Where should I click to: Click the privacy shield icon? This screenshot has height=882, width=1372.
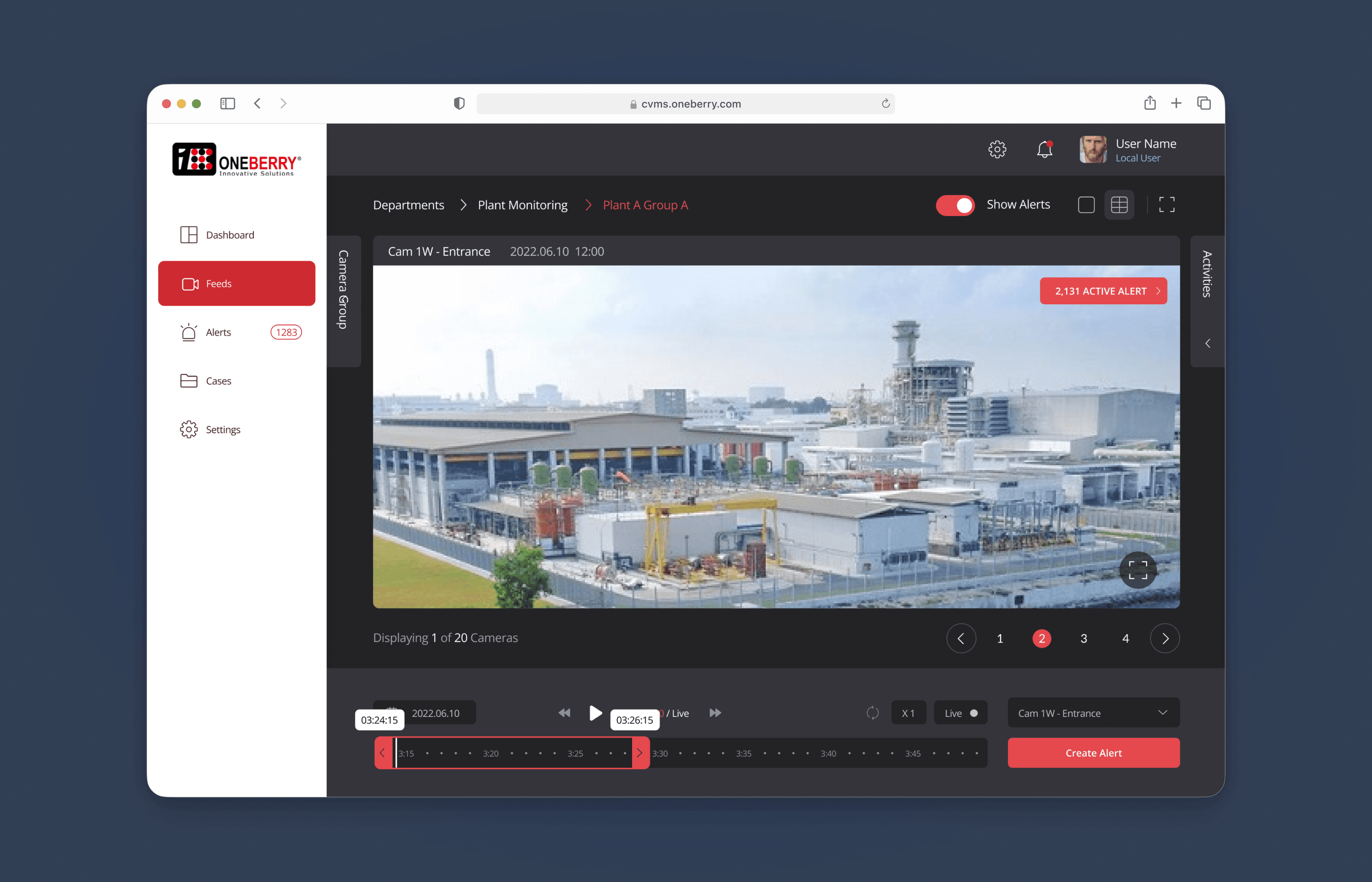459,104
